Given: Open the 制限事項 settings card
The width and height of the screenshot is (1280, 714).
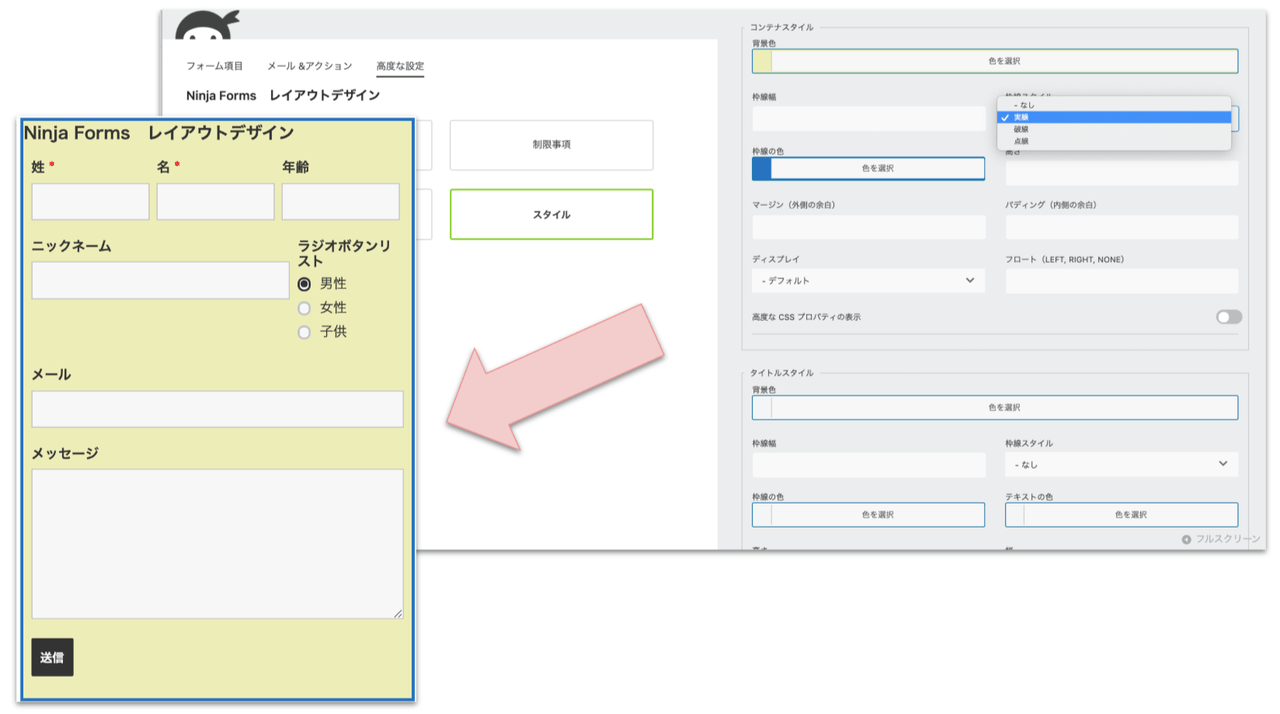Looking at the screenshot, I should pos(551,145).
